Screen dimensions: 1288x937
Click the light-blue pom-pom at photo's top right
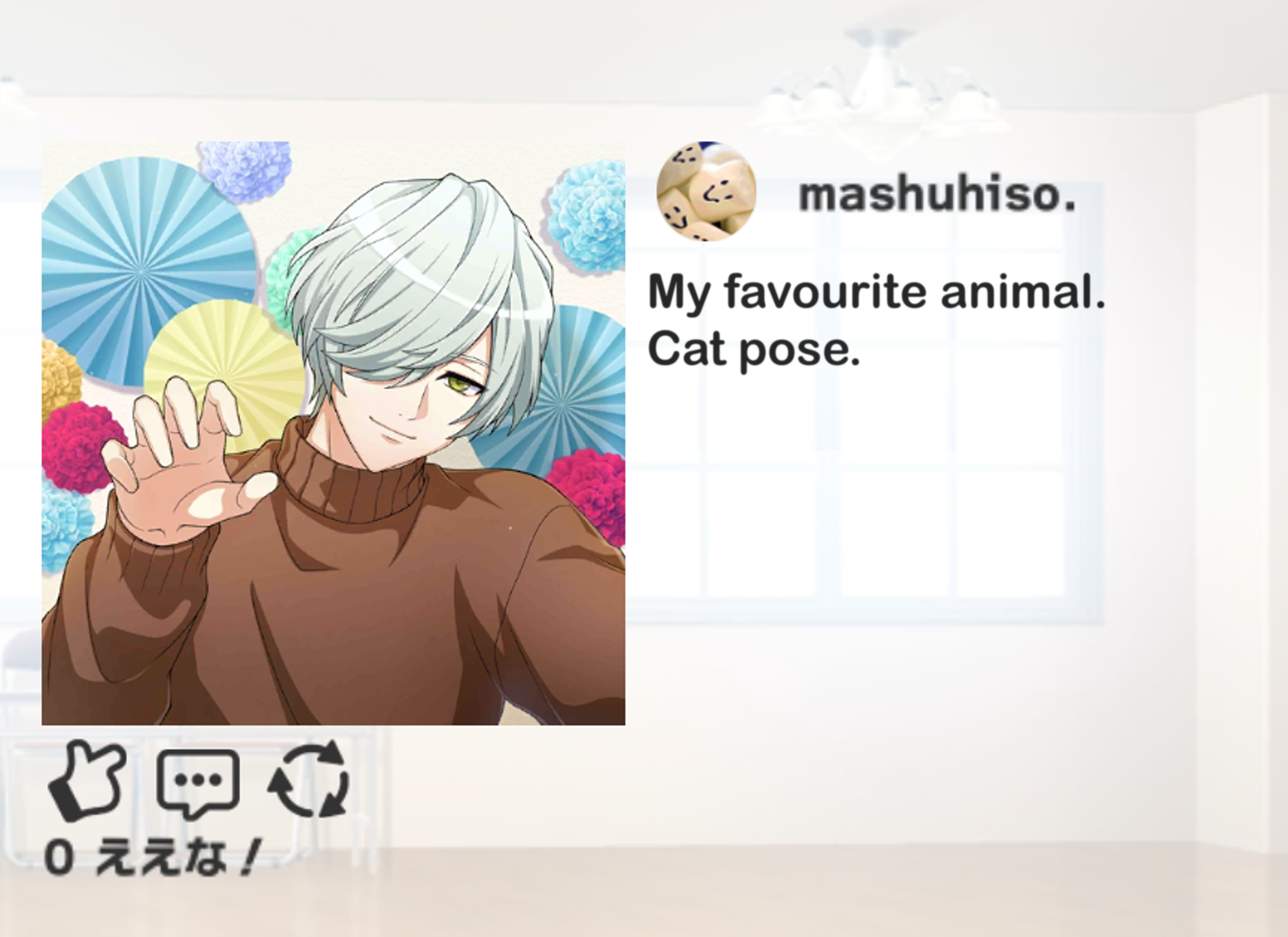click(x=588, y=216)
